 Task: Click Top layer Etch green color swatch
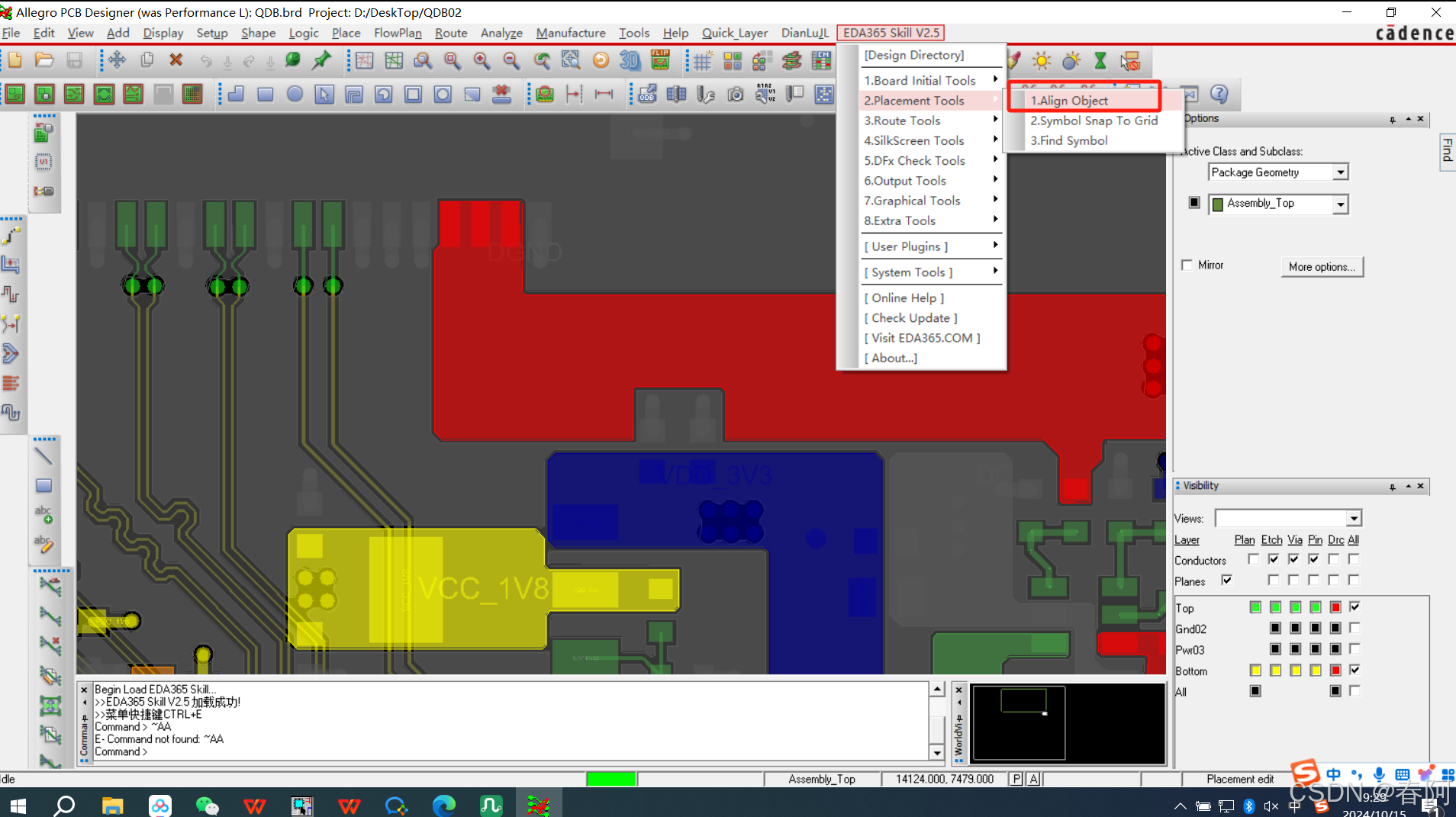pyautogui.click(x=1275, y=607)
